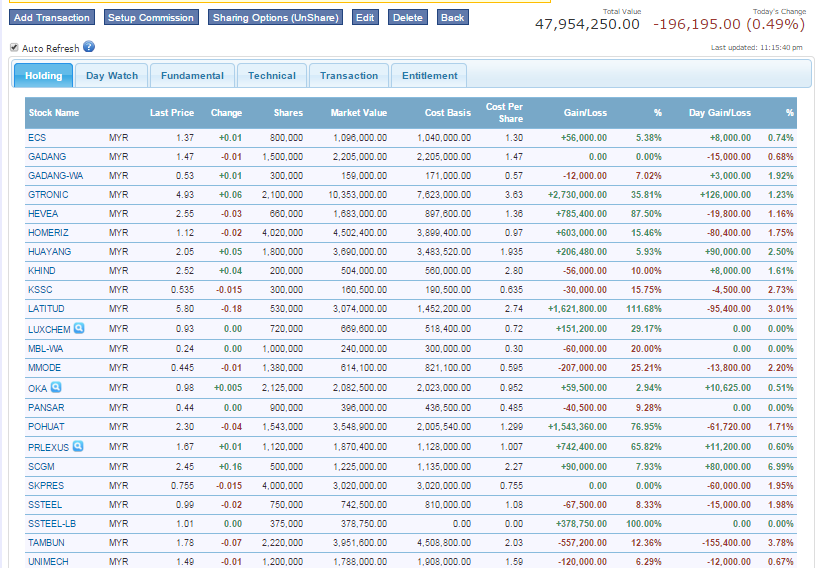This screenshot has width=817, height=568.
Task: Open the UNIMECH stock link
Action: 48,561
